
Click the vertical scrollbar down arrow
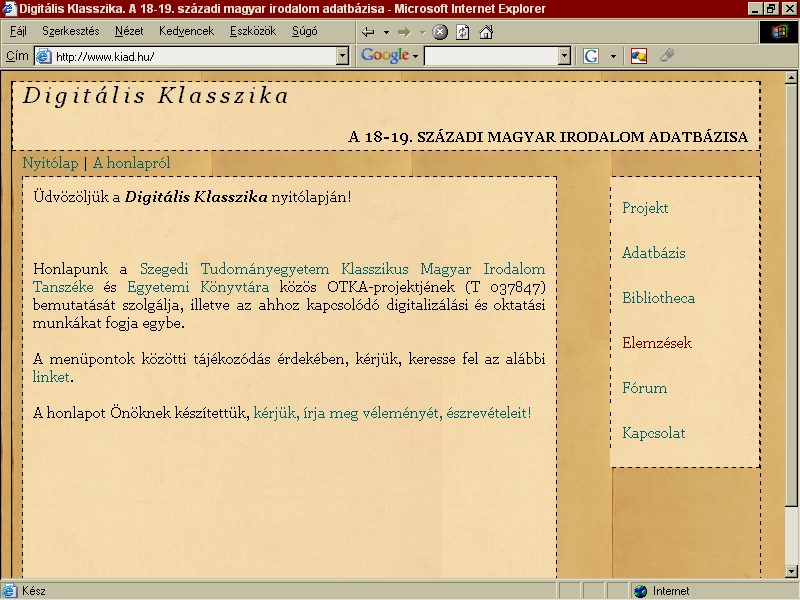coord(791,571)
